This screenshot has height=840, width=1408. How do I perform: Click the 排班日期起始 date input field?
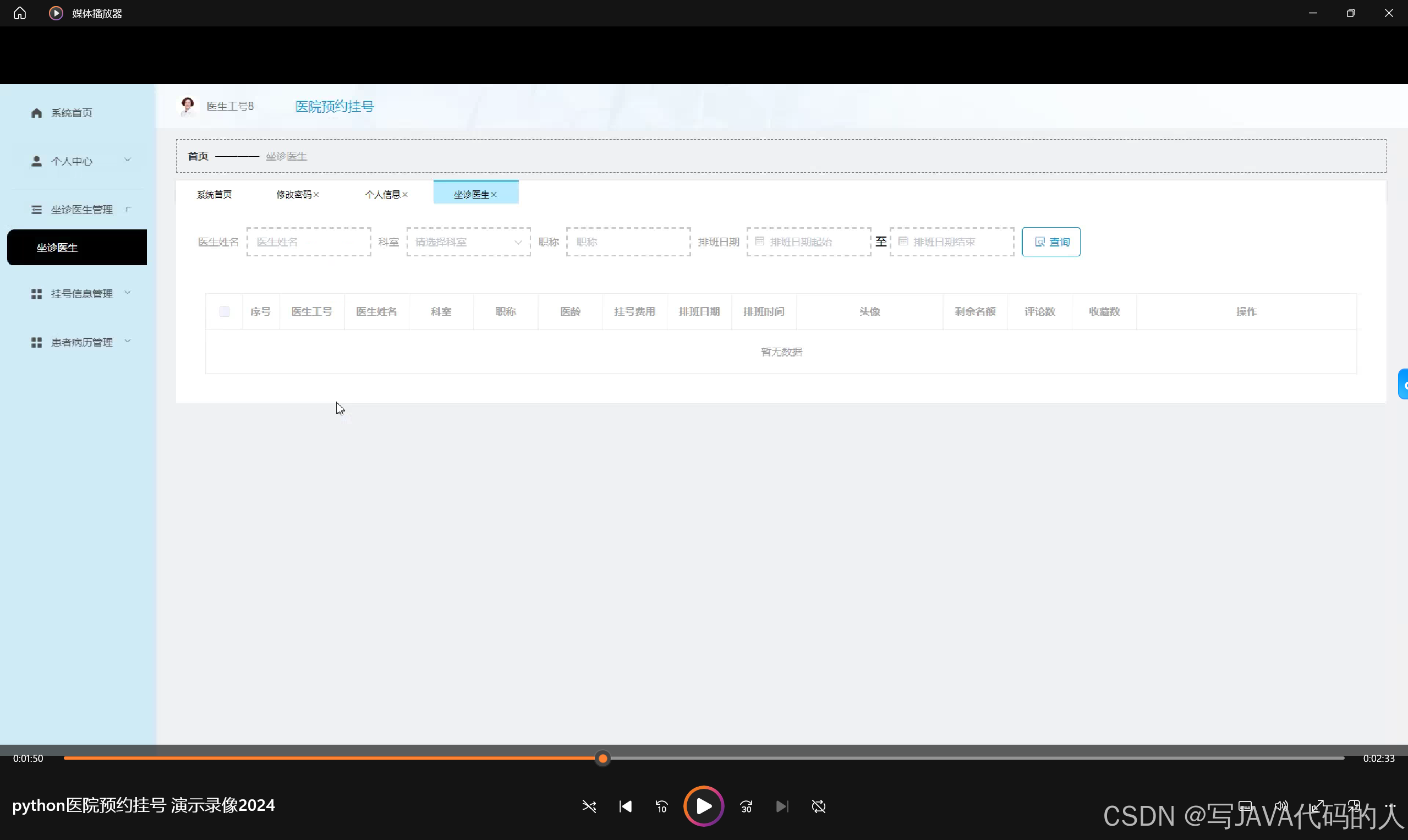808,241
